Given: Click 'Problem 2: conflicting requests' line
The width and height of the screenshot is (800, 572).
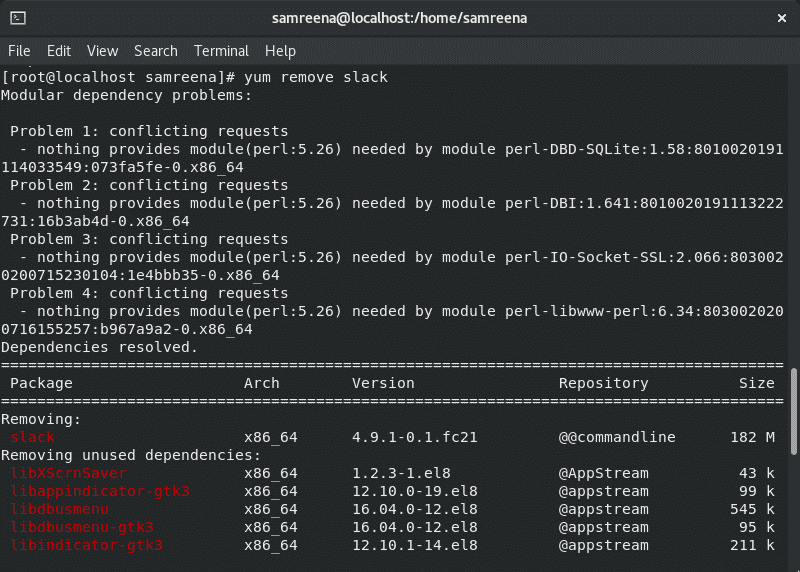Looking at the screenshot, I should 149,185.
